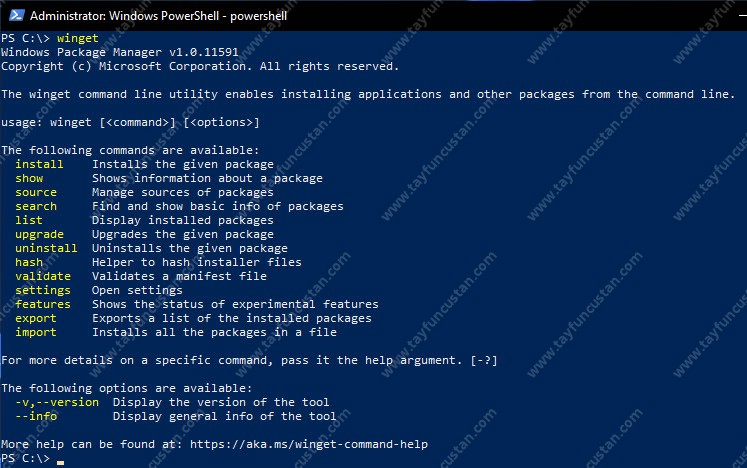Click the 'hash' command entry
This screenshot has height=468, width=747.
click(x=29, y=262)
